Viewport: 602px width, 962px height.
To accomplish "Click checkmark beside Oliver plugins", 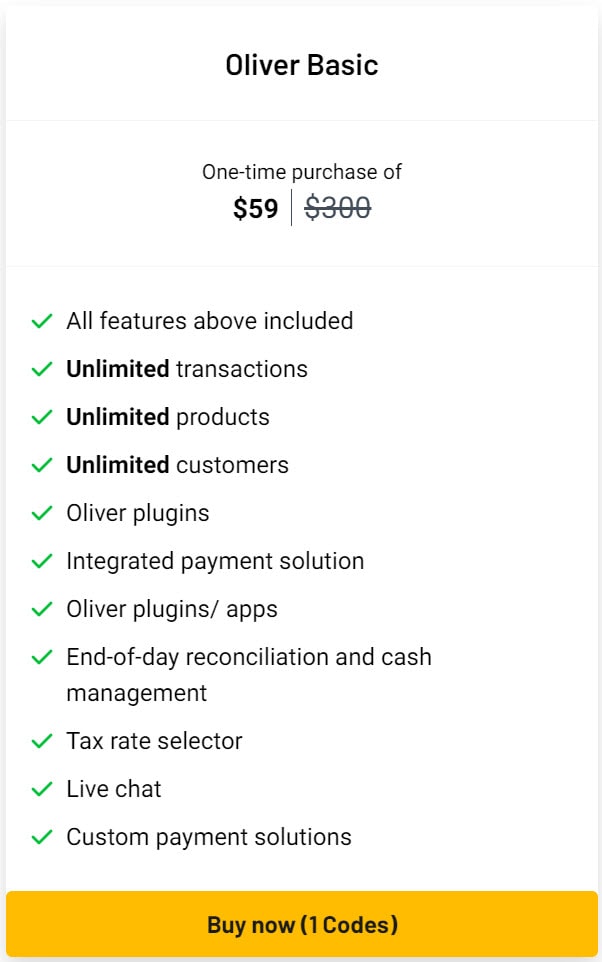I will pos(42,513).
